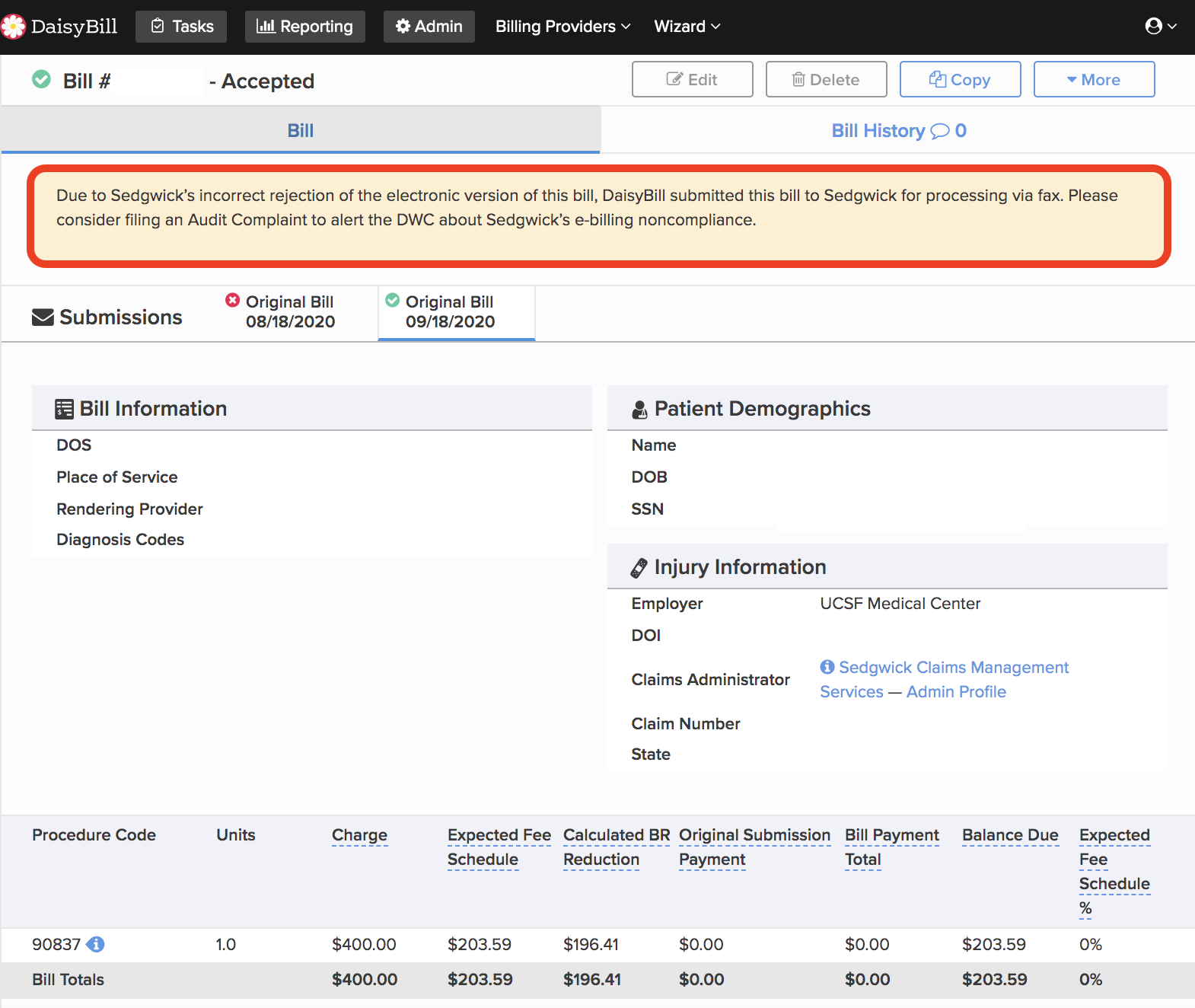Expand the More actions dropdown

(x=1094, y=79)
